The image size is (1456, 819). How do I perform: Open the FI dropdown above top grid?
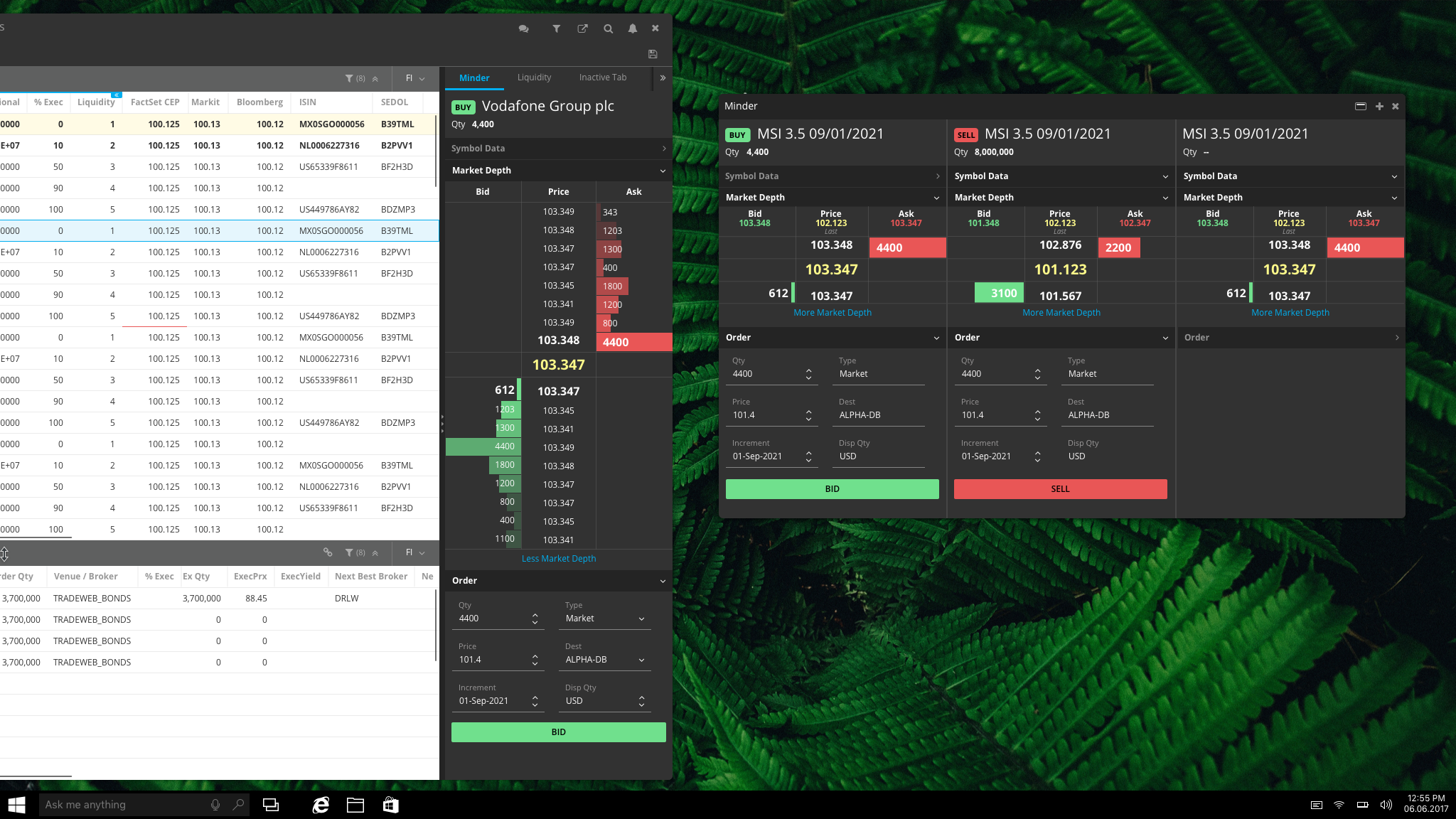(x=415, y=78)
